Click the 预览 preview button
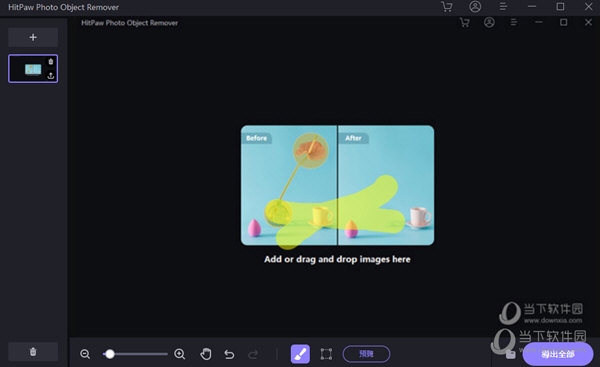Screen dimensions: 600x367 [366, 354]
